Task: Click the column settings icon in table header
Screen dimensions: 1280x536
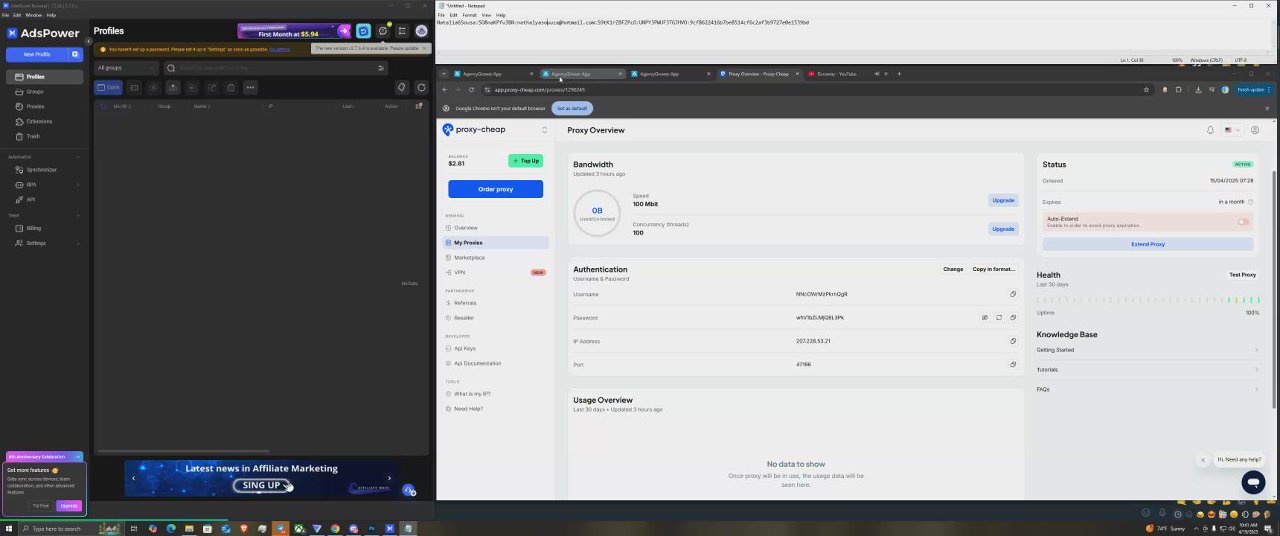Action: [418, 106]
